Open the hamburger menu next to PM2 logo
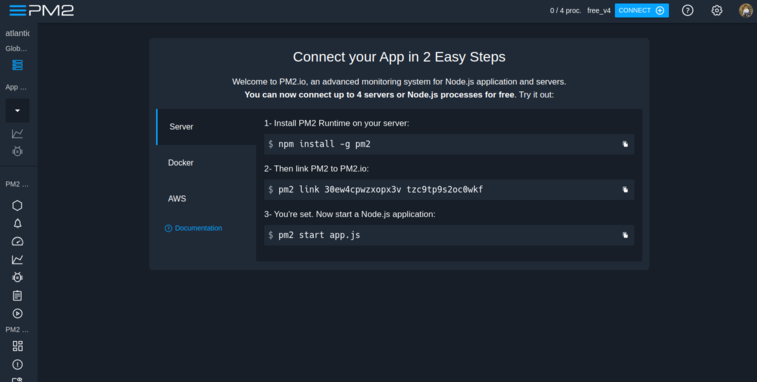 click(17, 10)
